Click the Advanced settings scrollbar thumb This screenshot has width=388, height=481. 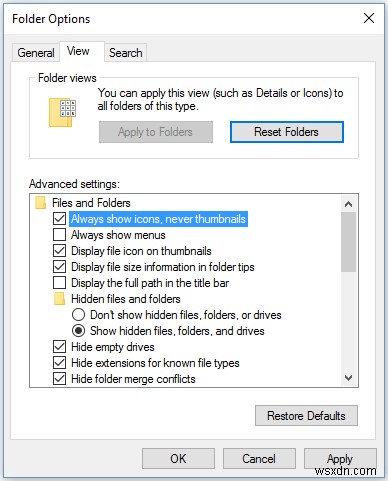tap(349, 242)
